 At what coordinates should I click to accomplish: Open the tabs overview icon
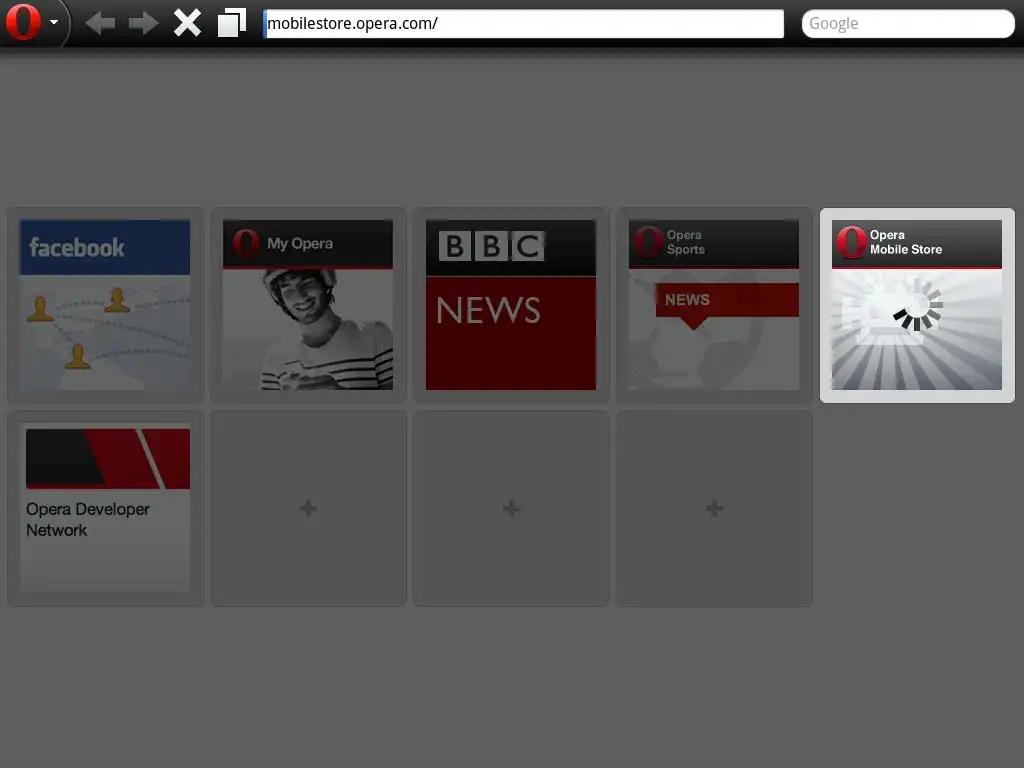(x=232, y=23)
